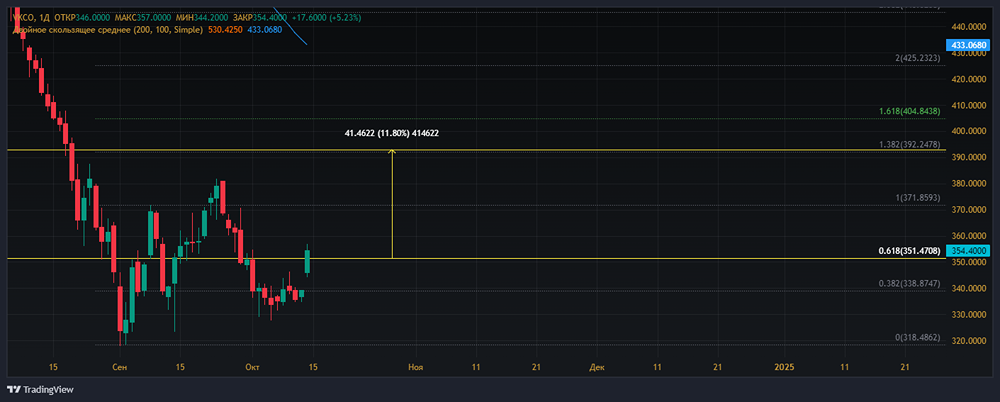
Task: Select the 2(425.2323) Fibonacci level label
Action: coord(918,58)
